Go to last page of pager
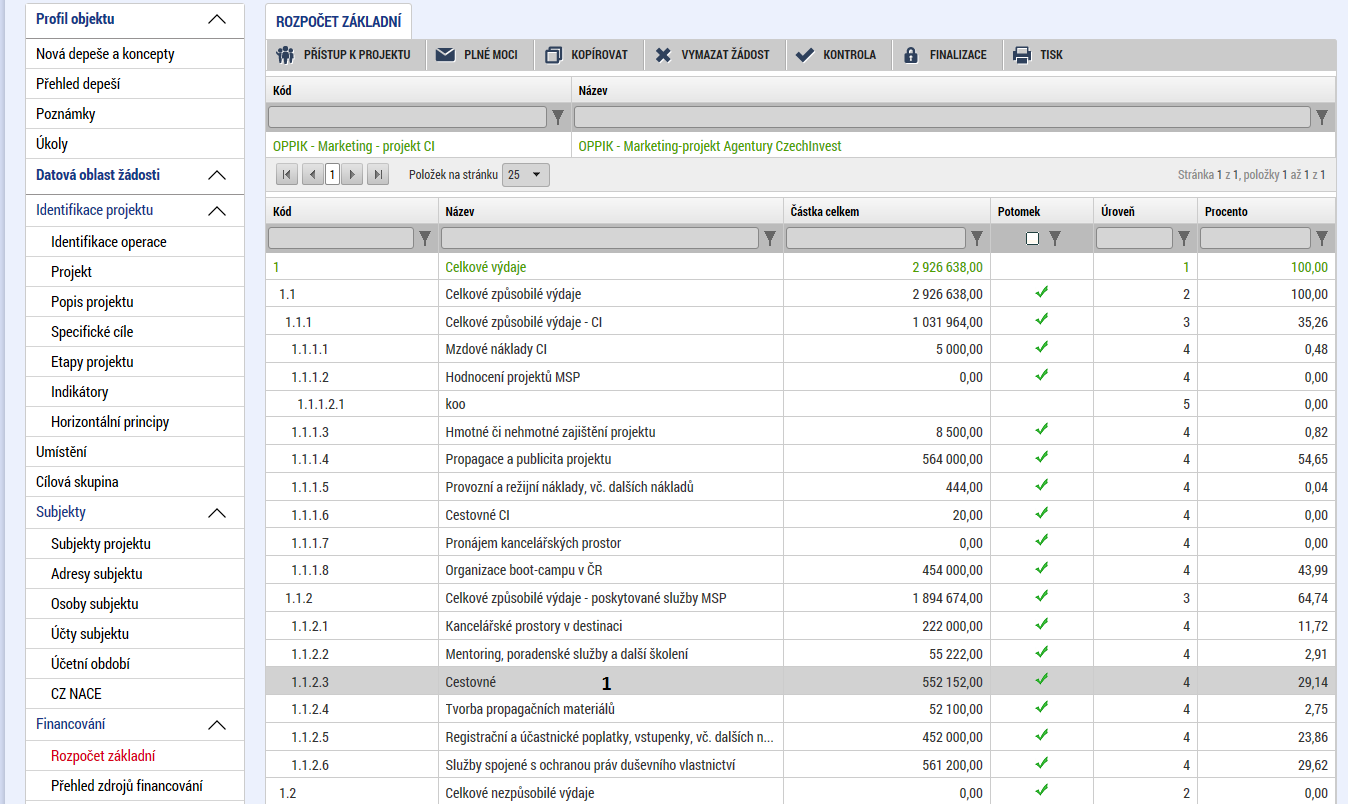Image resolution: width=1348 pixels, height=804 pixels. pos(378,175)
